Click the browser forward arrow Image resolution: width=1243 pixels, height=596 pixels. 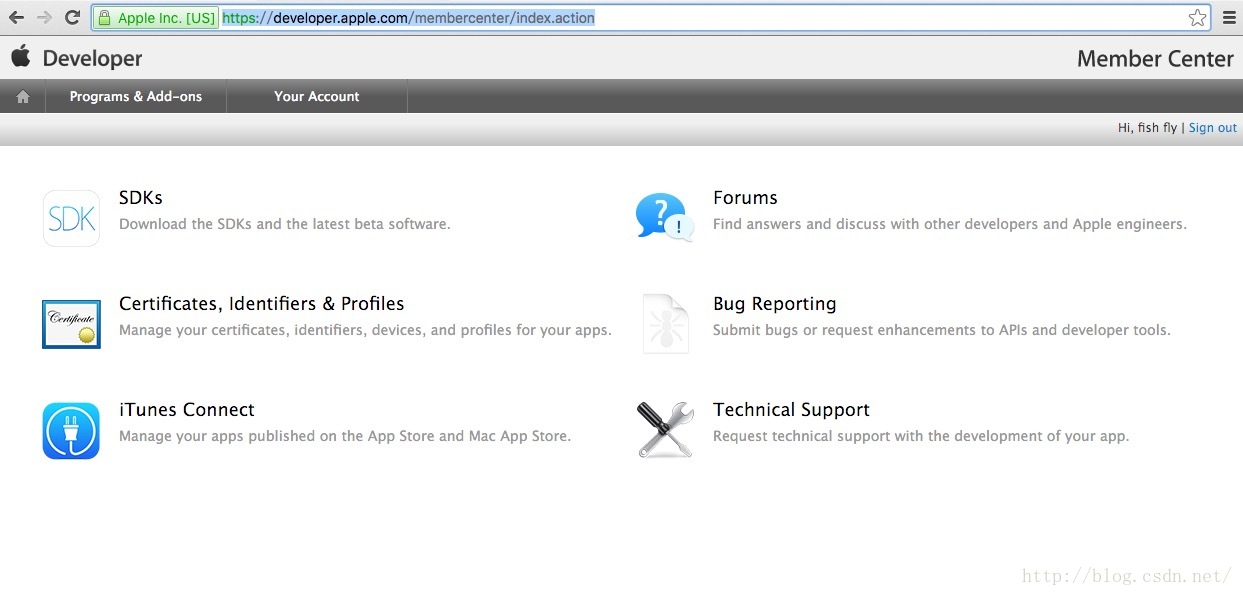(x=44, y=17)
